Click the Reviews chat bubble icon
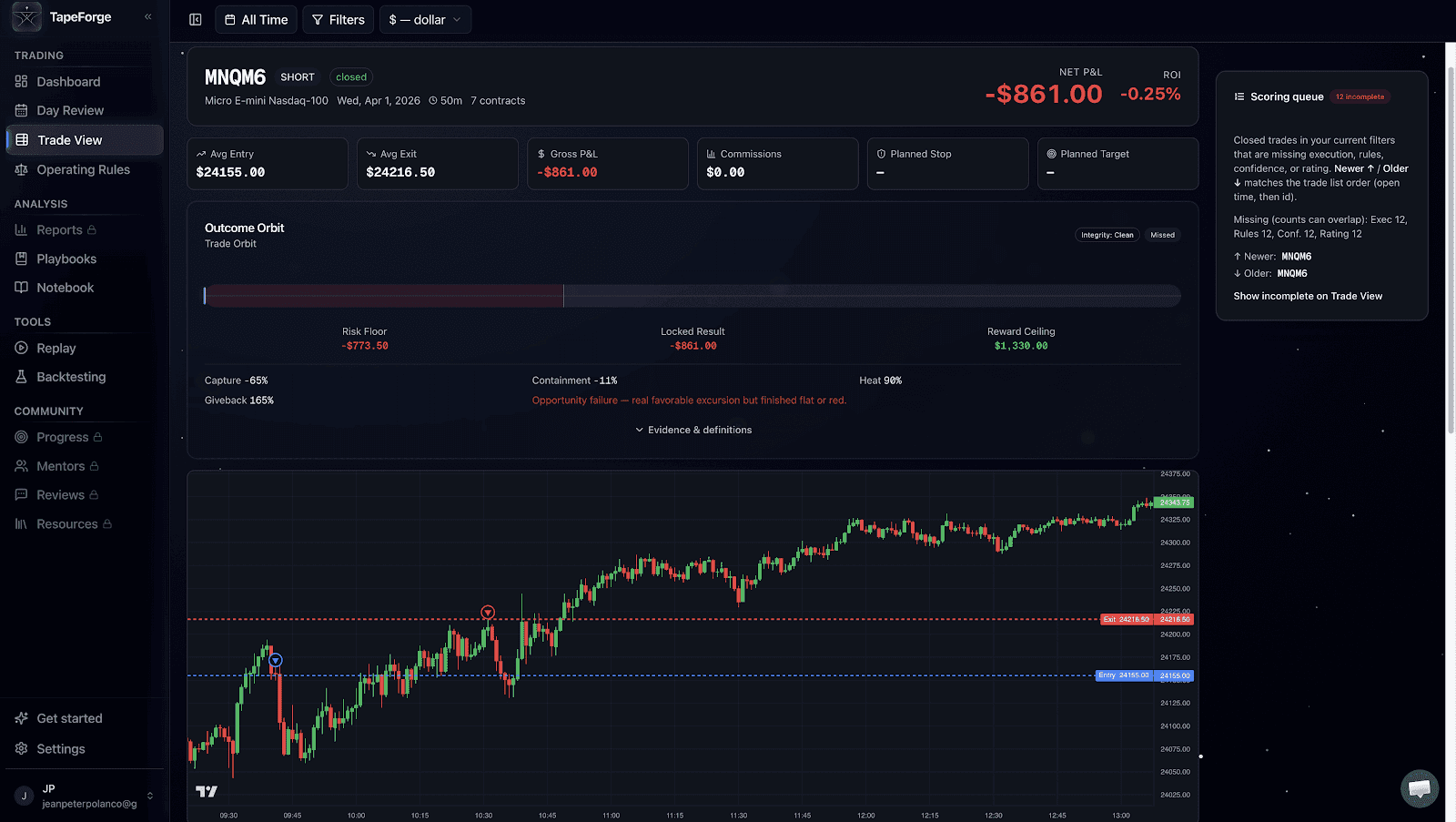Image resolution: width=1456 pixels, height=822 pixels. click(x=21, y=495)
